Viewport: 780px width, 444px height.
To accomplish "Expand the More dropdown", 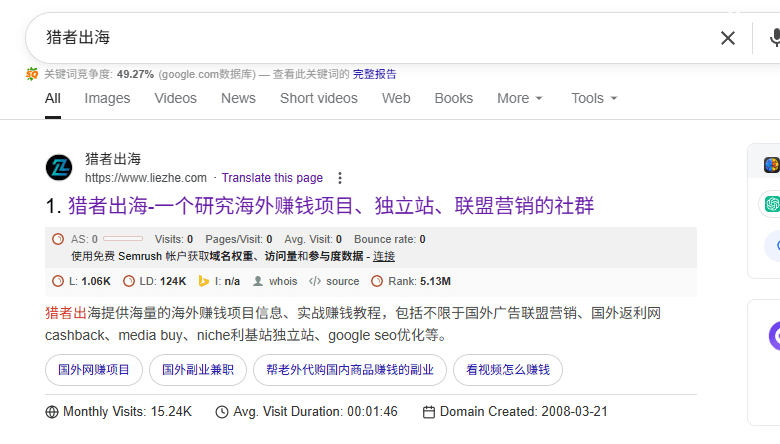I will [519, 98].
